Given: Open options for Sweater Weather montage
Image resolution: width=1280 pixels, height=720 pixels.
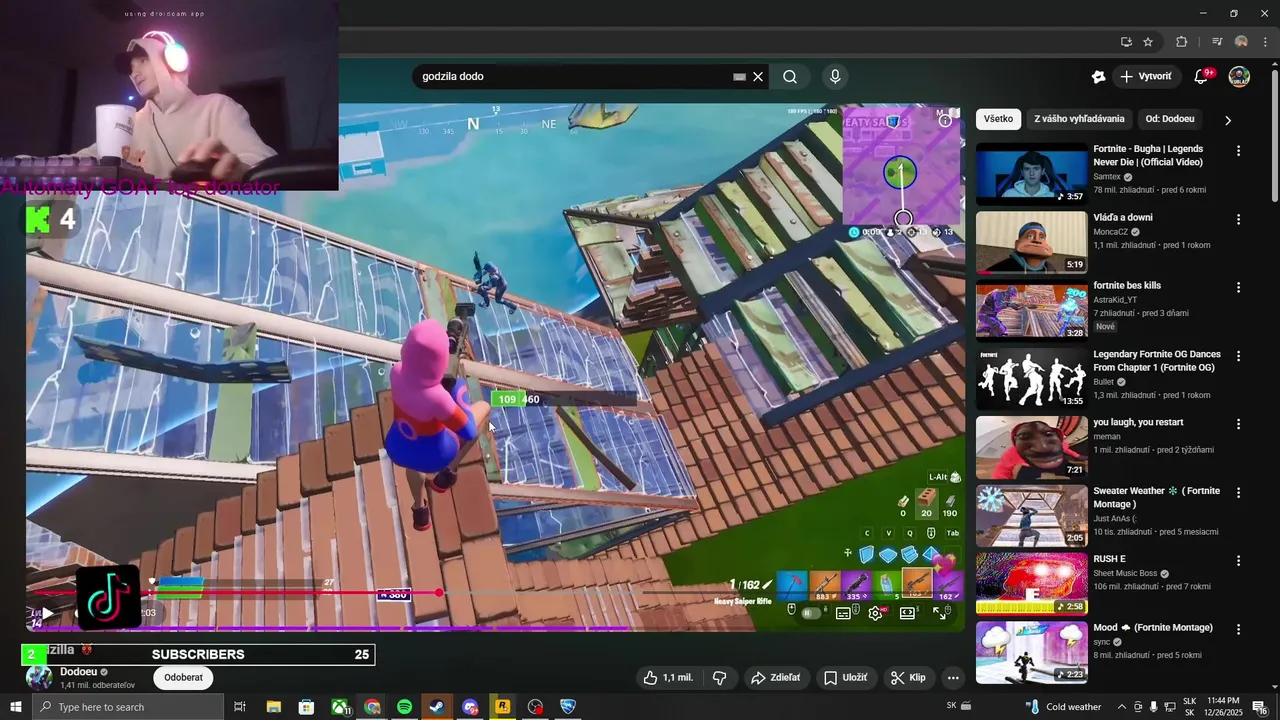Looking at the screenshot, I should (1238, 492).
